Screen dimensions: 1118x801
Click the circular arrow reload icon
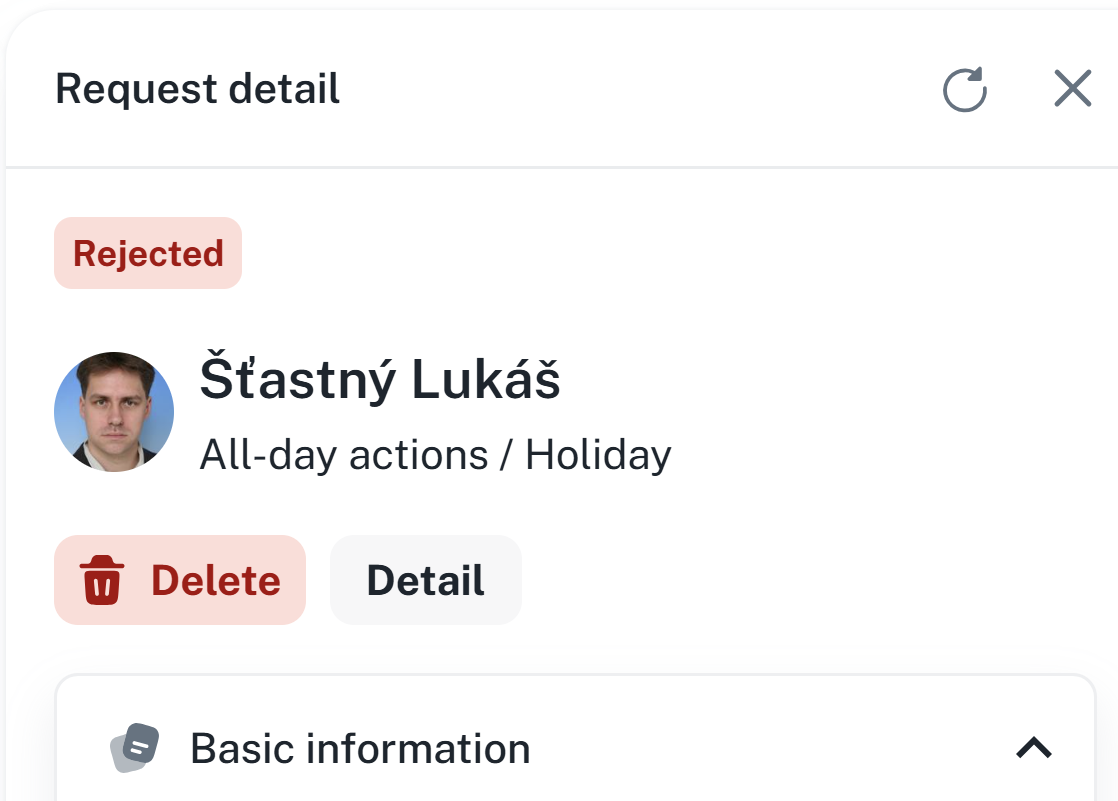(x=965, y=90)
